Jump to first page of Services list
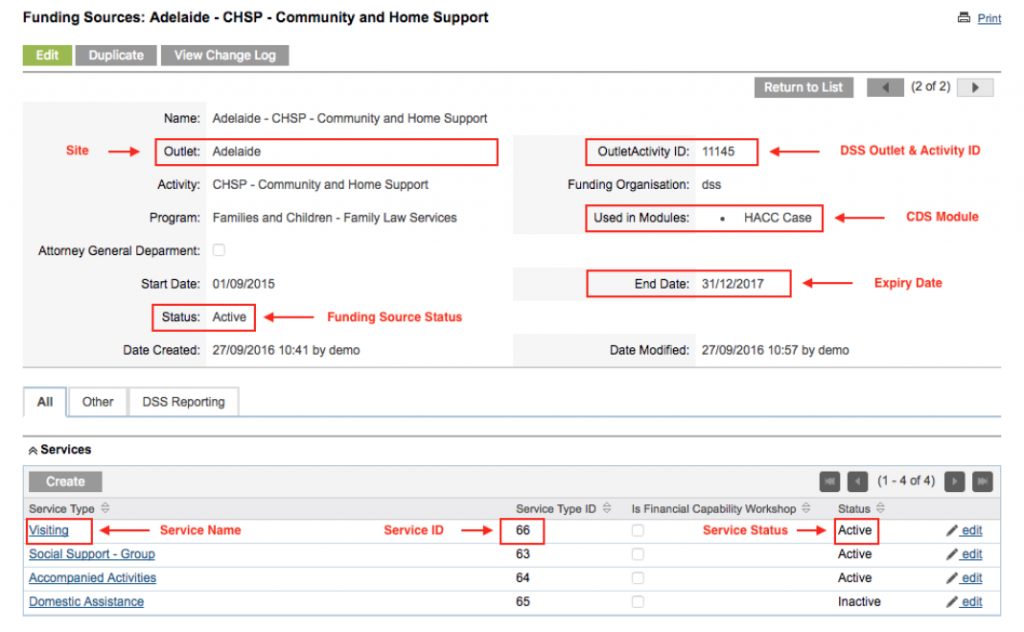 (829, 481)
